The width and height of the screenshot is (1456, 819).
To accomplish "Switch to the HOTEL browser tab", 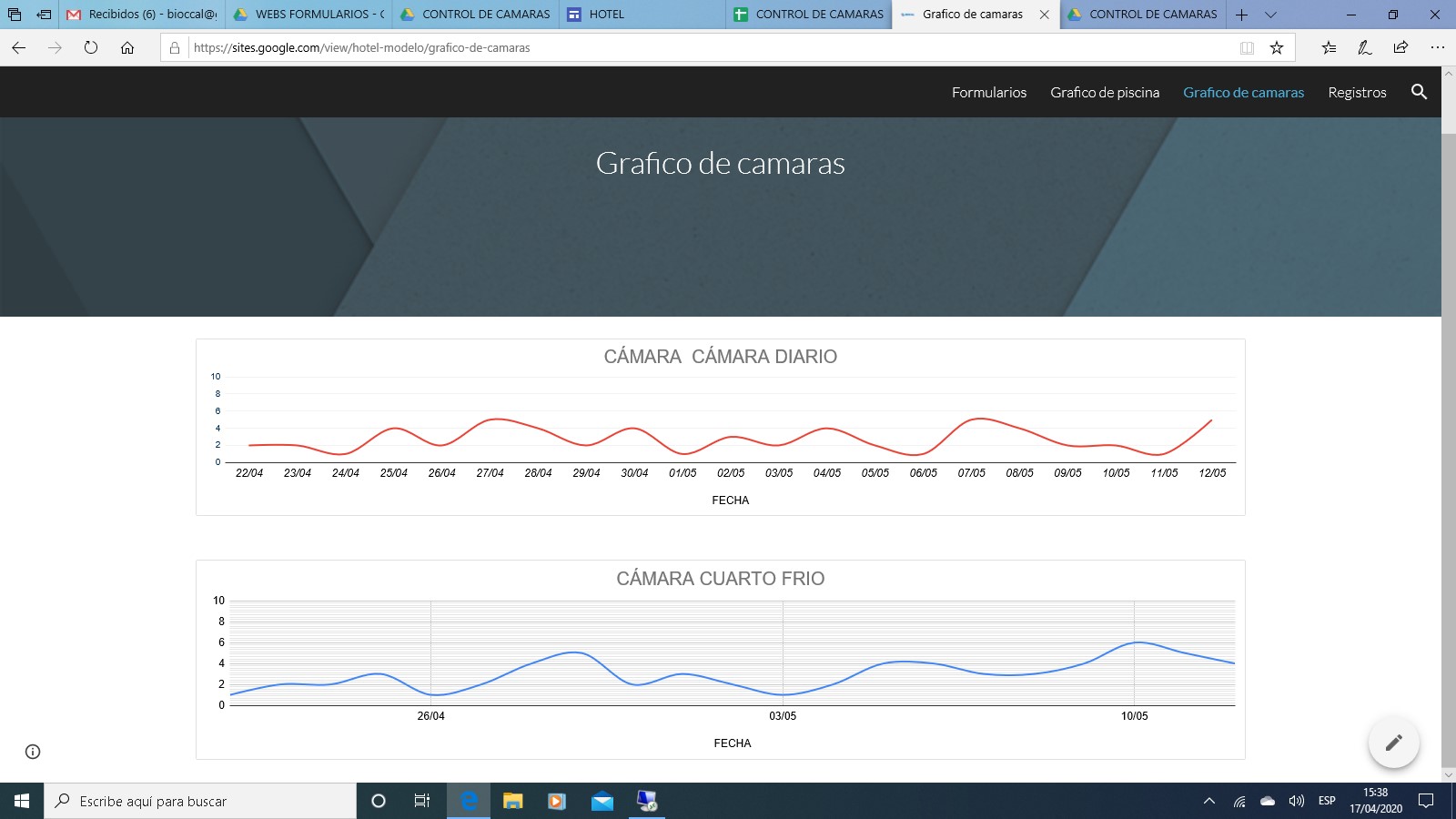I will (606, 15).
